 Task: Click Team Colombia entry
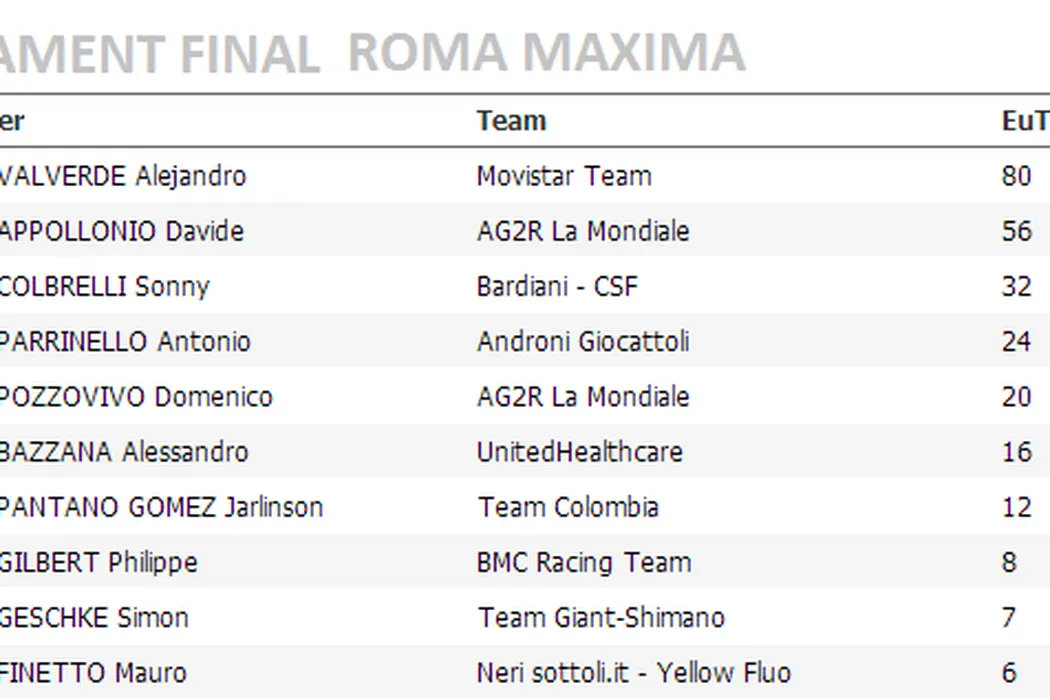[567, 506]
